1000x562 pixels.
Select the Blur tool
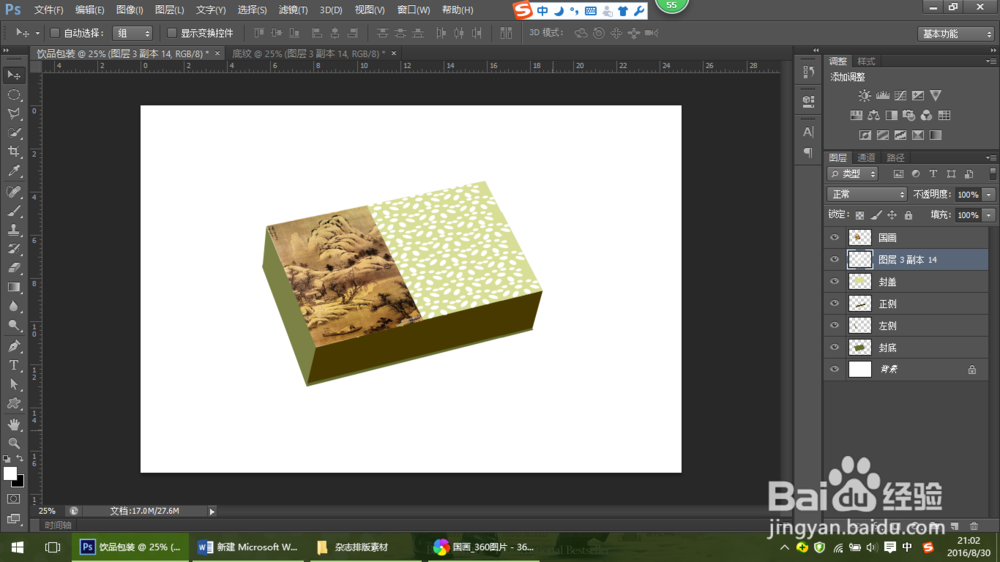coord(13,306)
